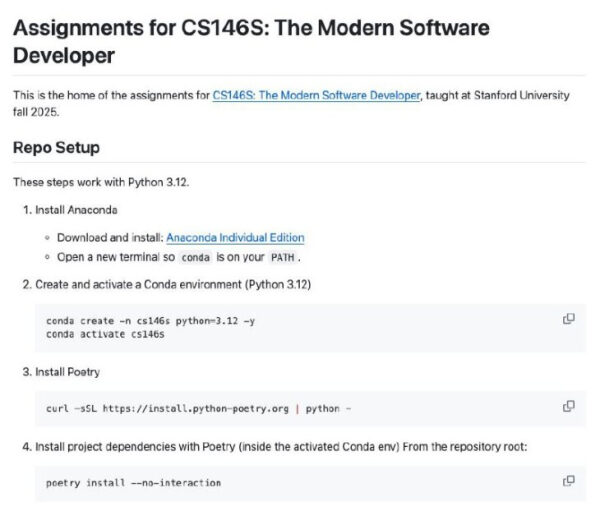Screen dimensions: 600x516
Task: Click the curl -sSL command text
Action: coord(198,408)
